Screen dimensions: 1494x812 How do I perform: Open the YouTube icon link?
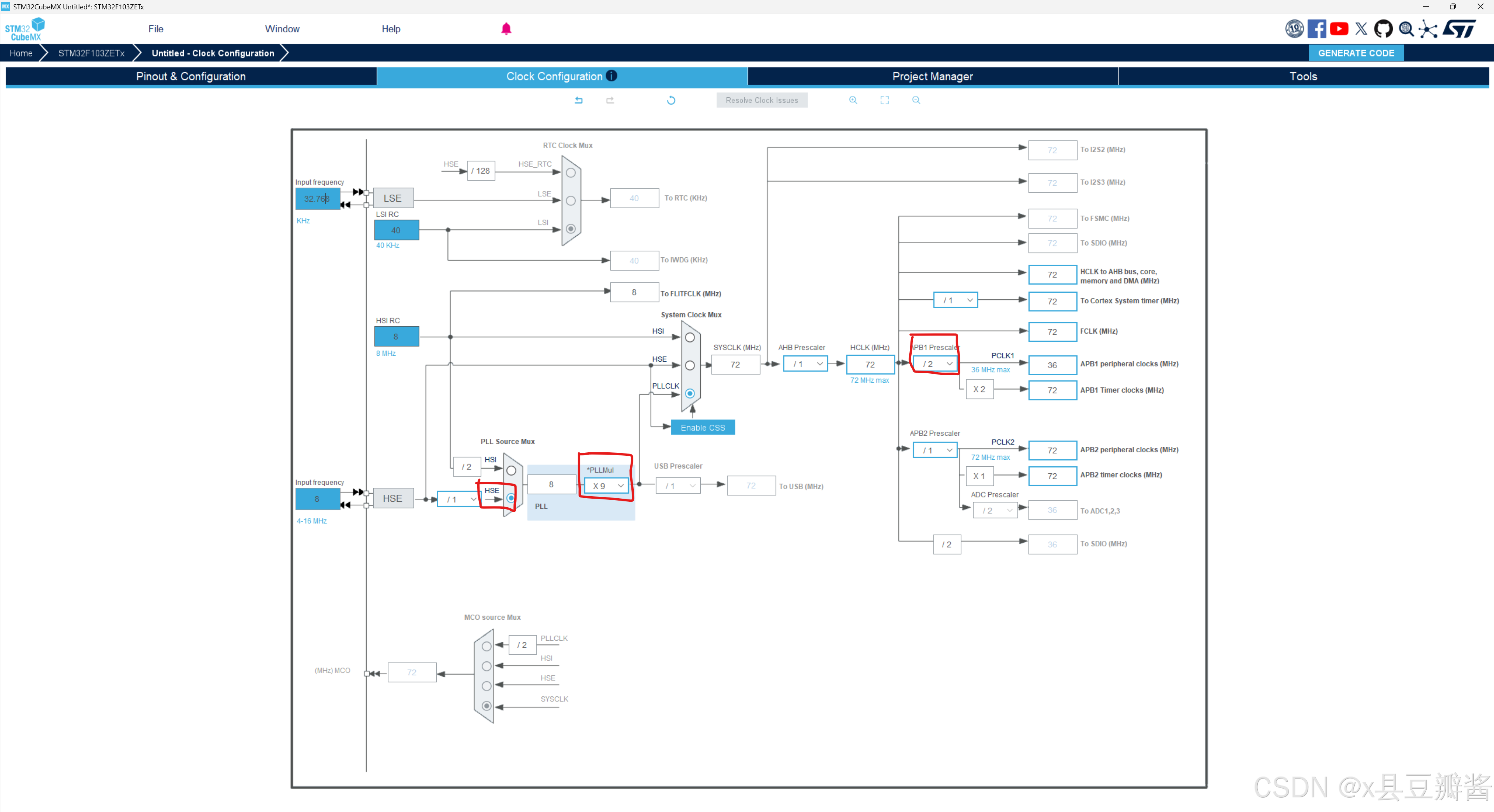(x=1339, y=29)
